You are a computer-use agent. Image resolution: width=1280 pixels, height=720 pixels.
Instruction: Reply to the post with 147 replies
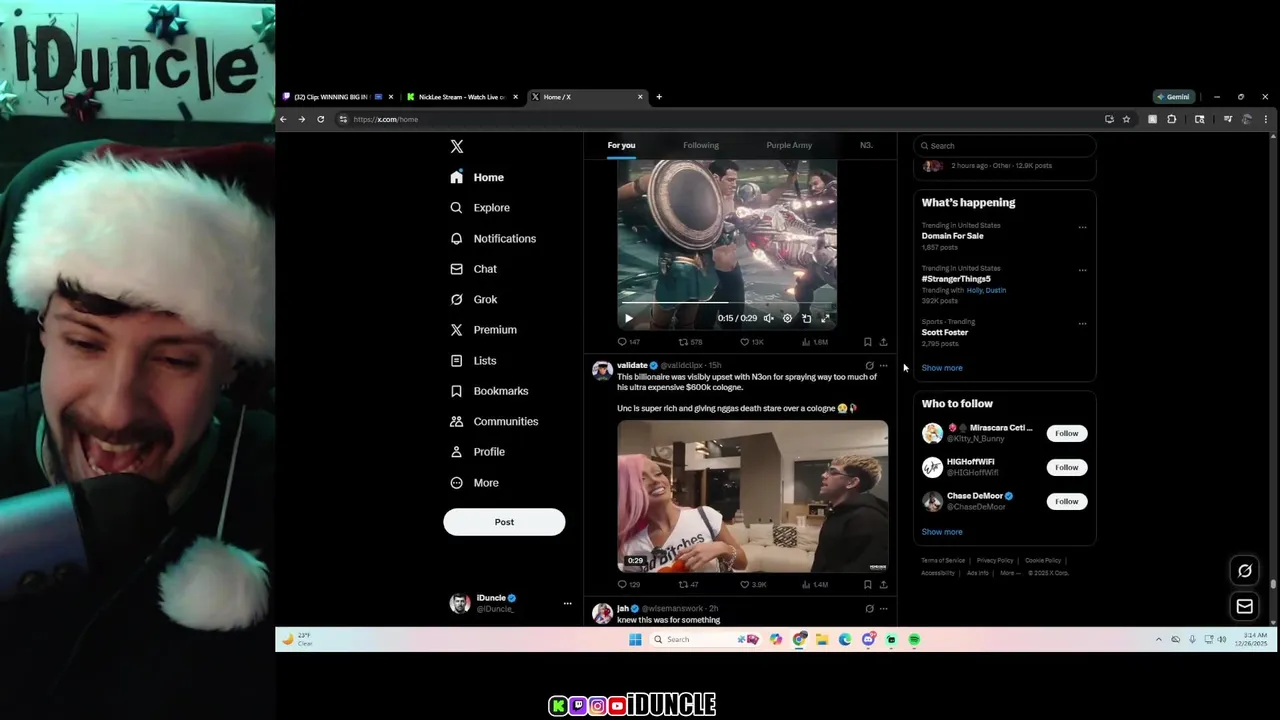click(629, 342)
